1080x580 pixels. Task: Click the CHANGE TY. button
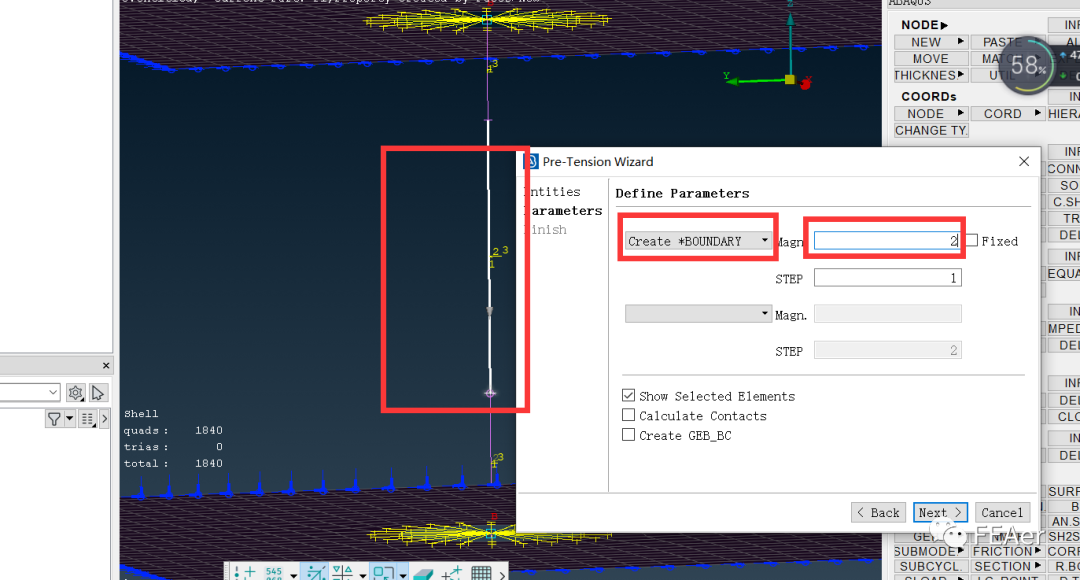pyautogui.click(x=931, y=130)
